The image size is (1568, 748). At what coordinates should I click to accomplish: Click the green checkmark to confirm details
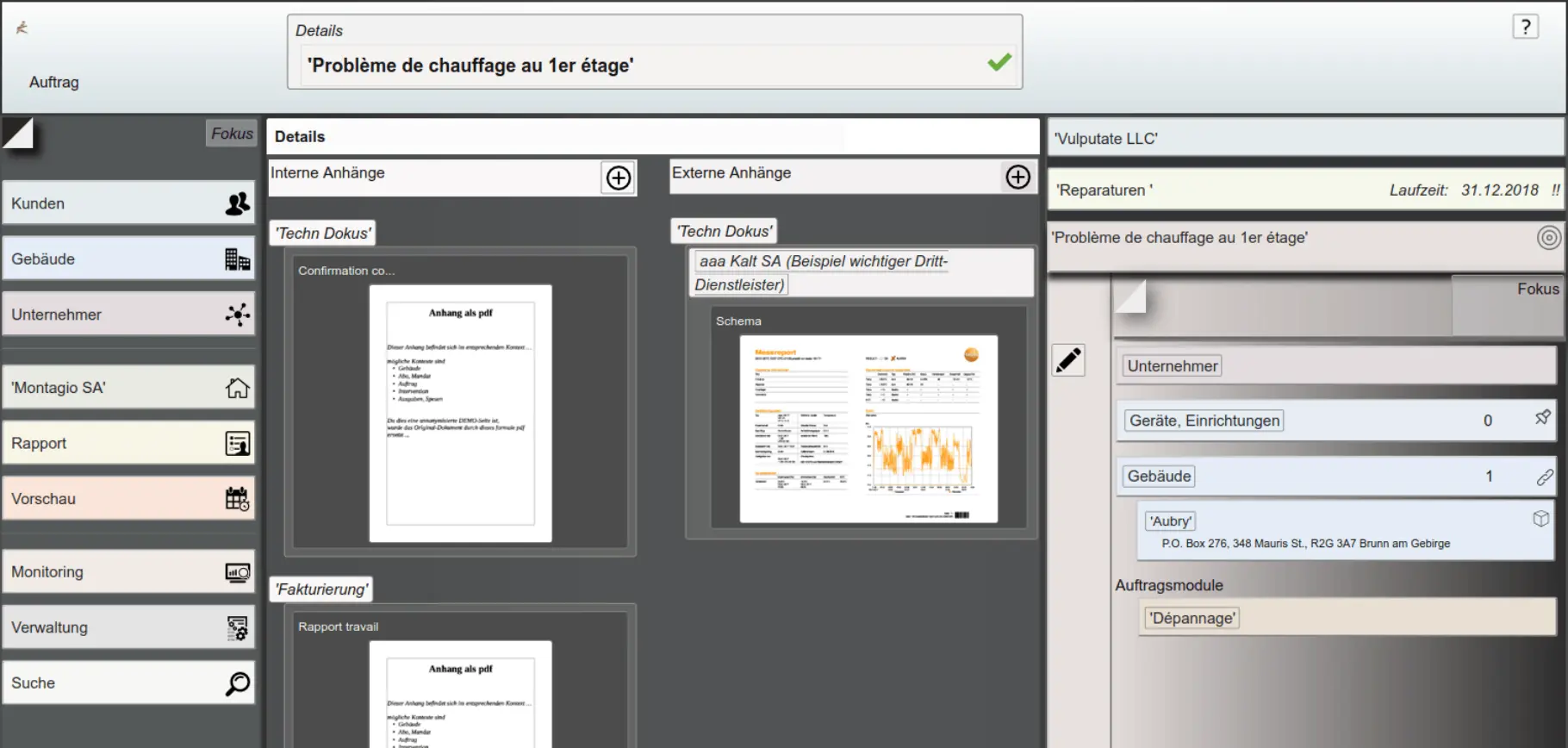tap(999, 62)
